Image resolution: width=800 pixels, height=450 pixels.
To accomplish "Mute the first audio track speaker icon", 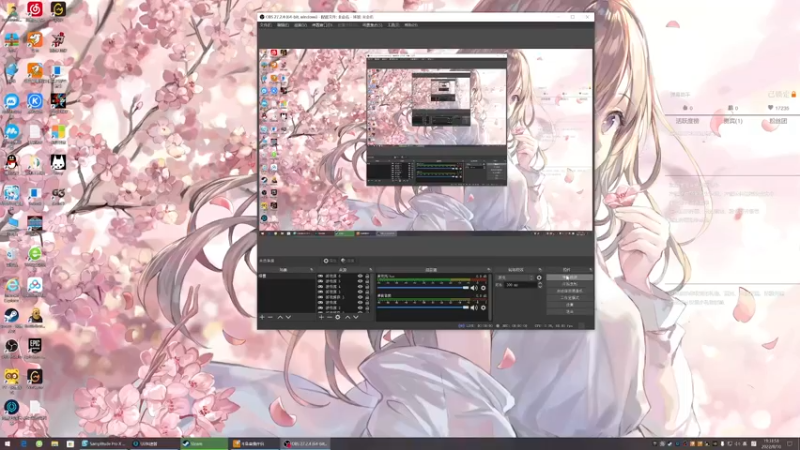I will pos(474,288).
